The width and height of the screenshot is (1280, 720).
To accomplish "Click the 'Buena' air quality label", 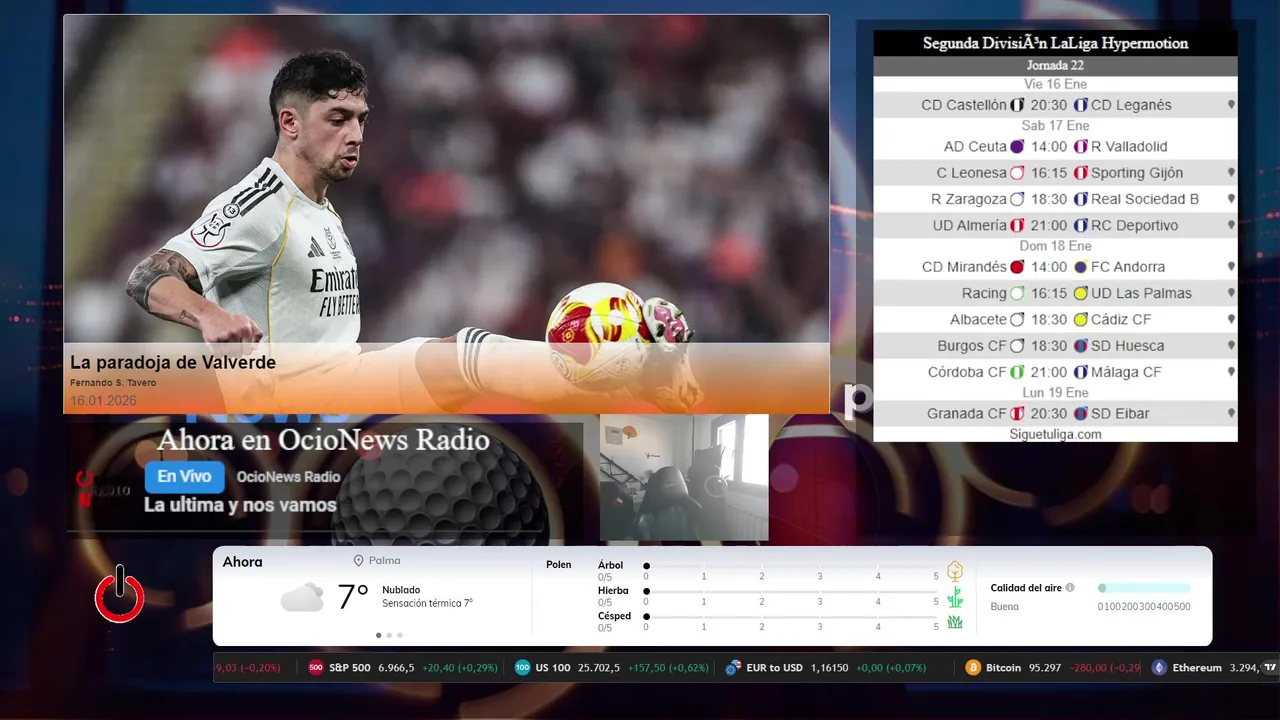I will coord(1004,607).
